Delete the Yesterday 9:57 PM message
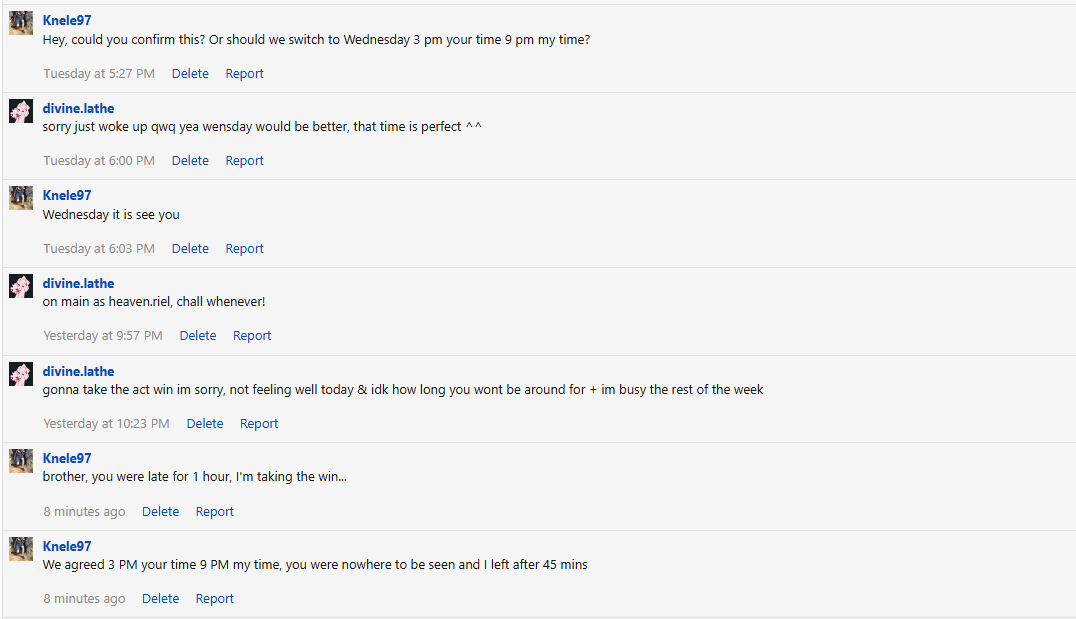Viewport: 1076px width, 619px height. [x=197, y=335]
